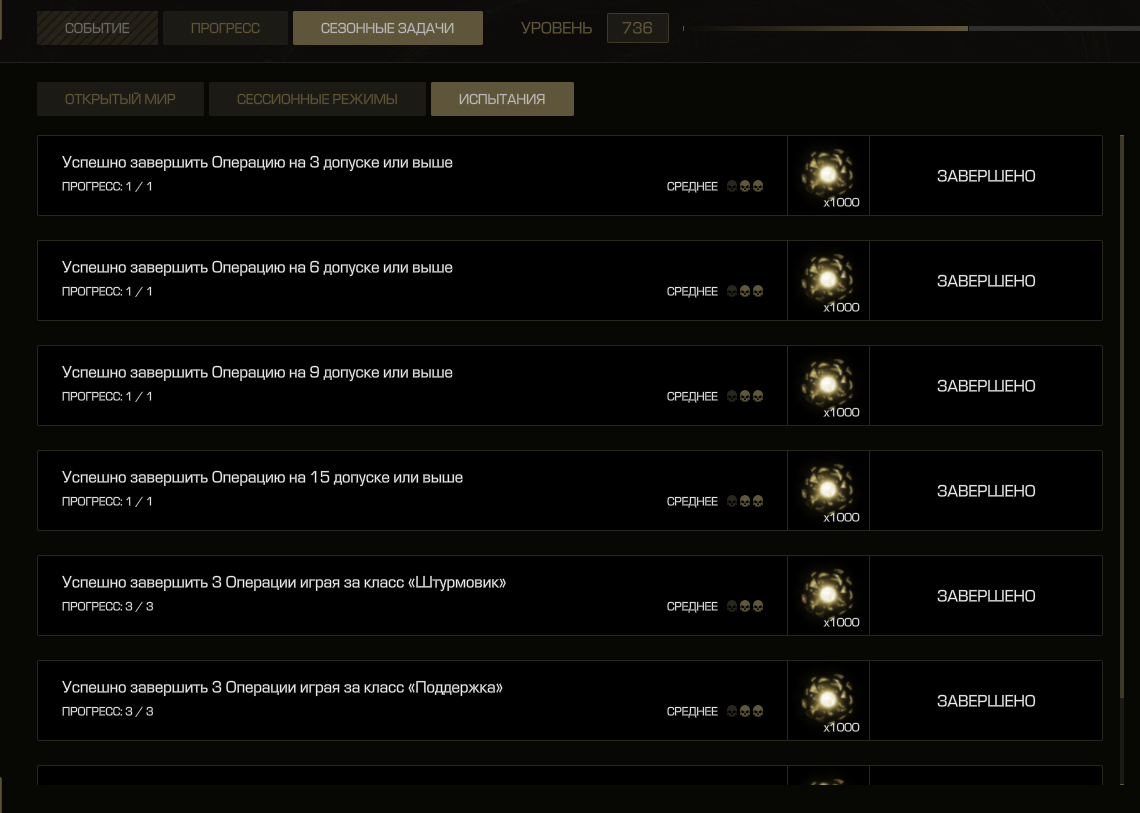Select task 'Успешно завершить Операцию на 3 допуске или выше'

(257, 162)
